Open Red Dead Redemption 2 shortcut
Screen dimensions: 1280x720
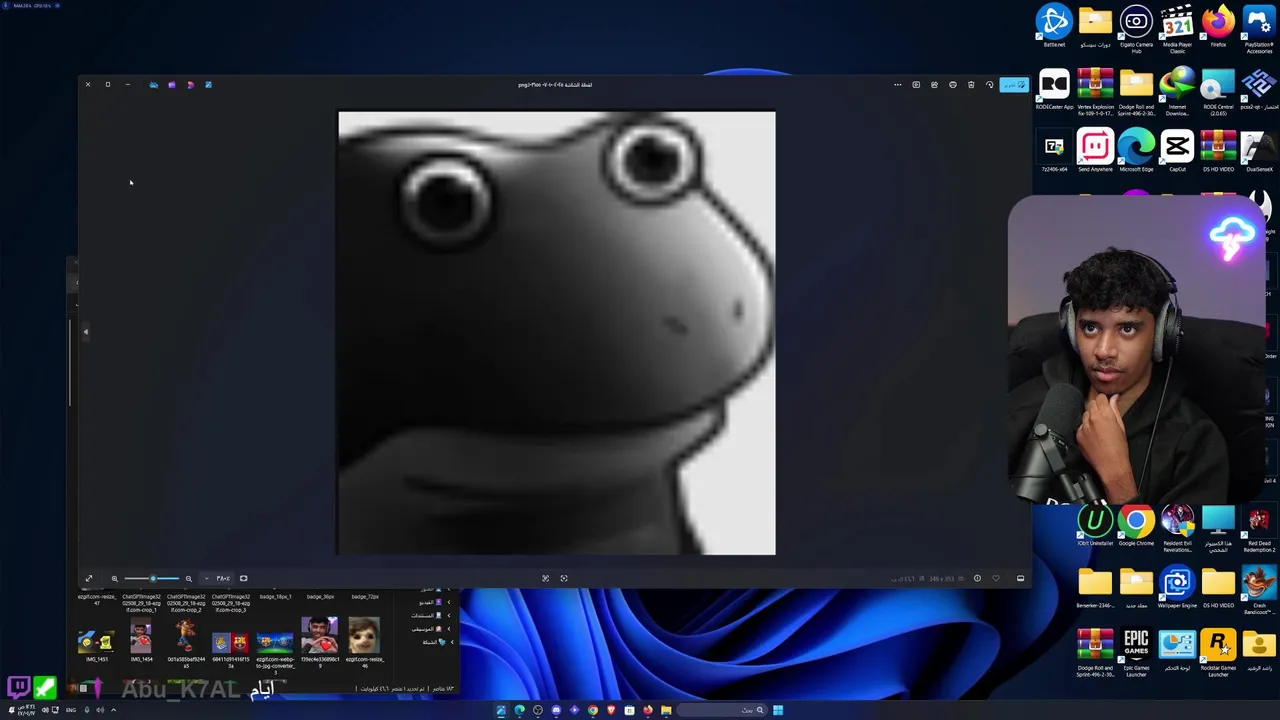(1259, 528)
